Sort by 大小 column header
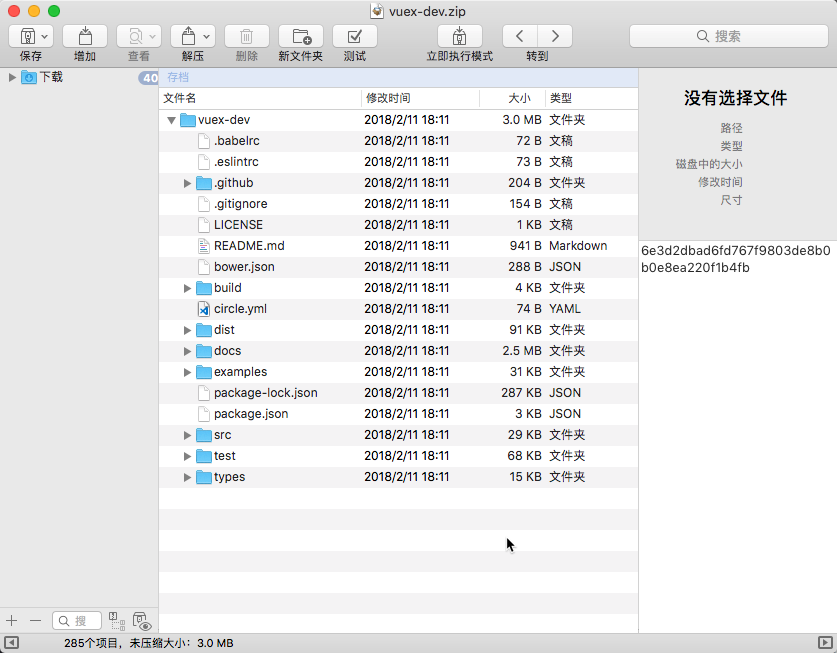 [512, 98]
